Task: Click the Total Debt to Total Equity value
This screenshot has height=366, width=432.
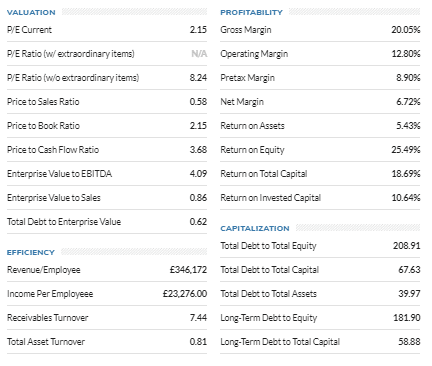Action: (407, 246)
